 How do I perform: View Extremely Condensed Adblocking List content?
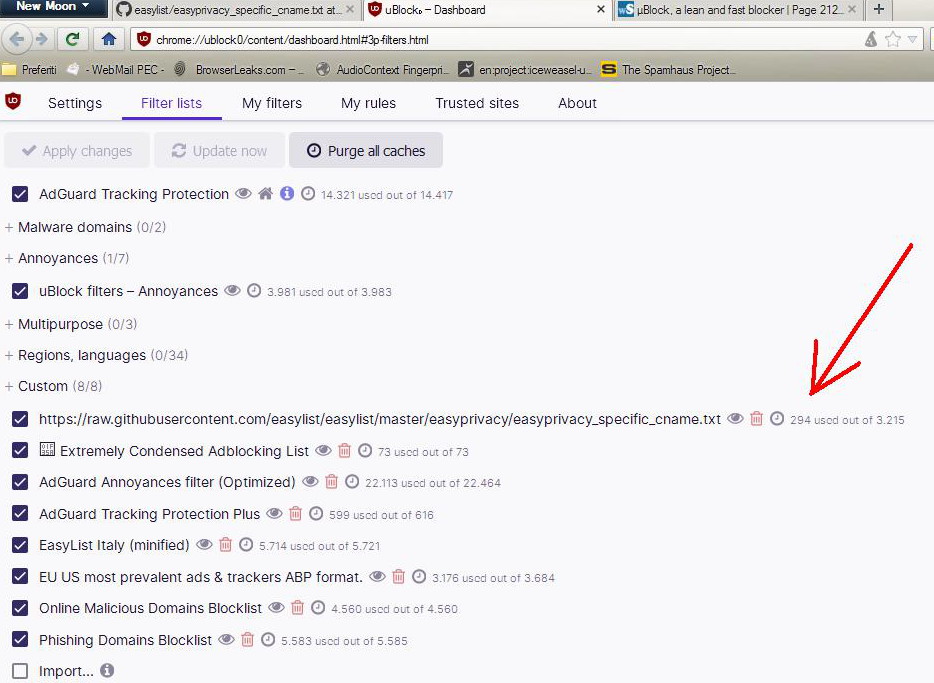point(323,451)
